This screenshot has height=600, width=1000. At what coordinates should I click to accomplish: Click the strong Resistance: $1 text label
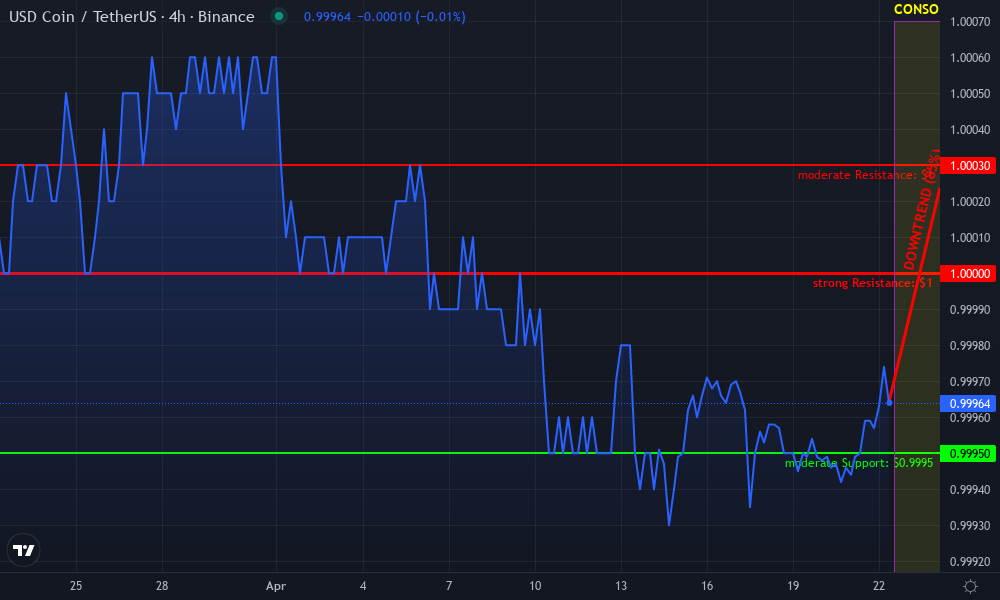872,283
